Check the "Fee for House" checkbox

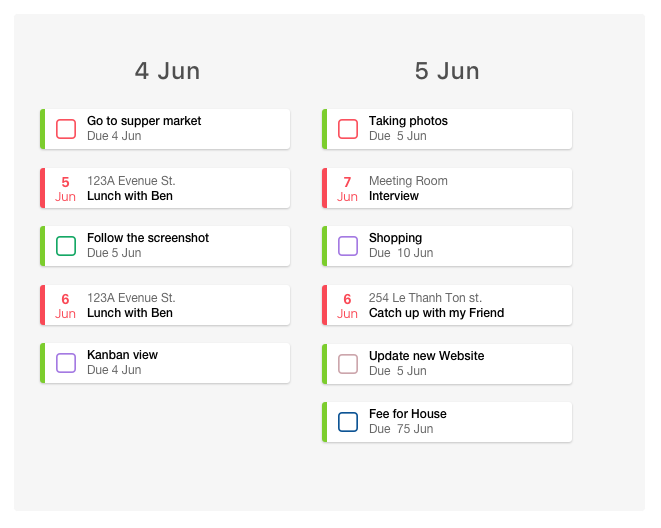pyautogui.click(x=348, y=422)
